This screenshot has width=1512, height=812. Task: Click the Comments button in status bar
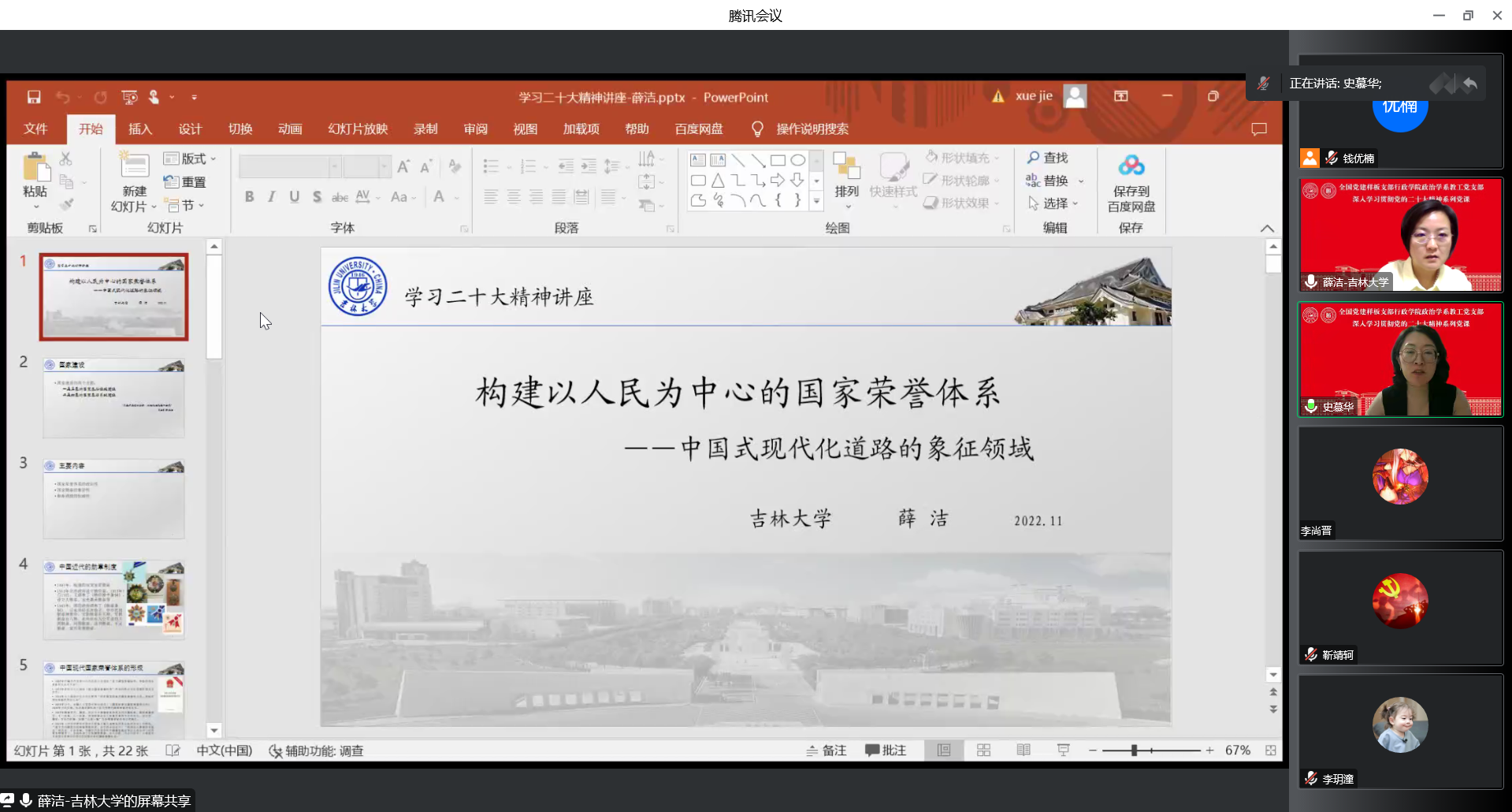[x=886, y=751]
